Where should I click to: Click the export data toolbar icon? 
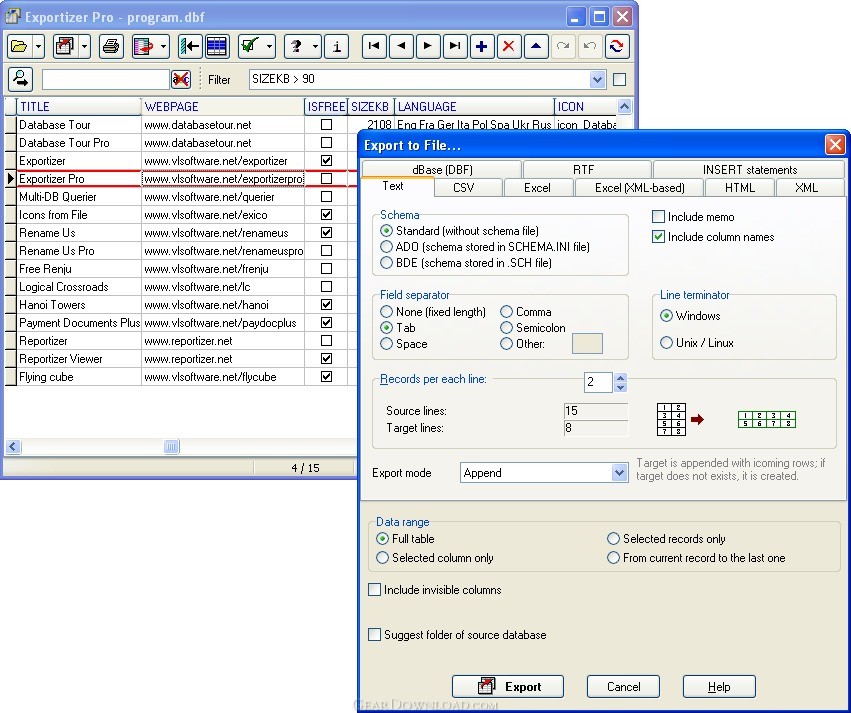(x=65, y=47)
